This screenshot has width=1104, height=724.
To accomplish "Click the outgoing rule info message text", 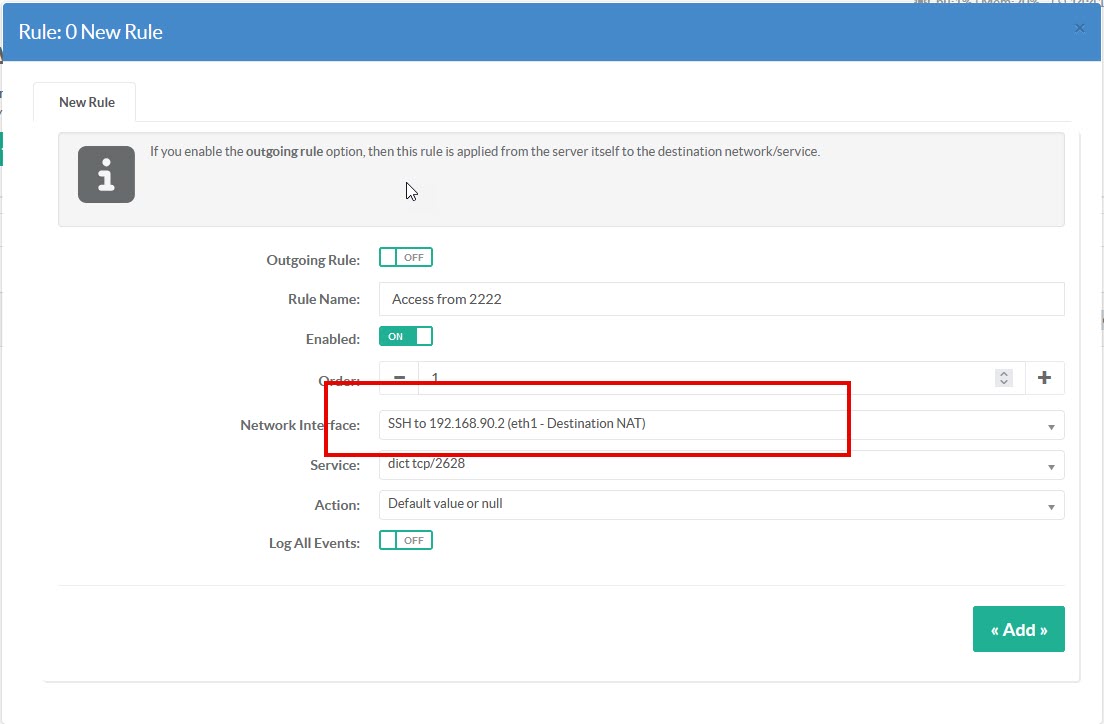I will pos(484,152).
